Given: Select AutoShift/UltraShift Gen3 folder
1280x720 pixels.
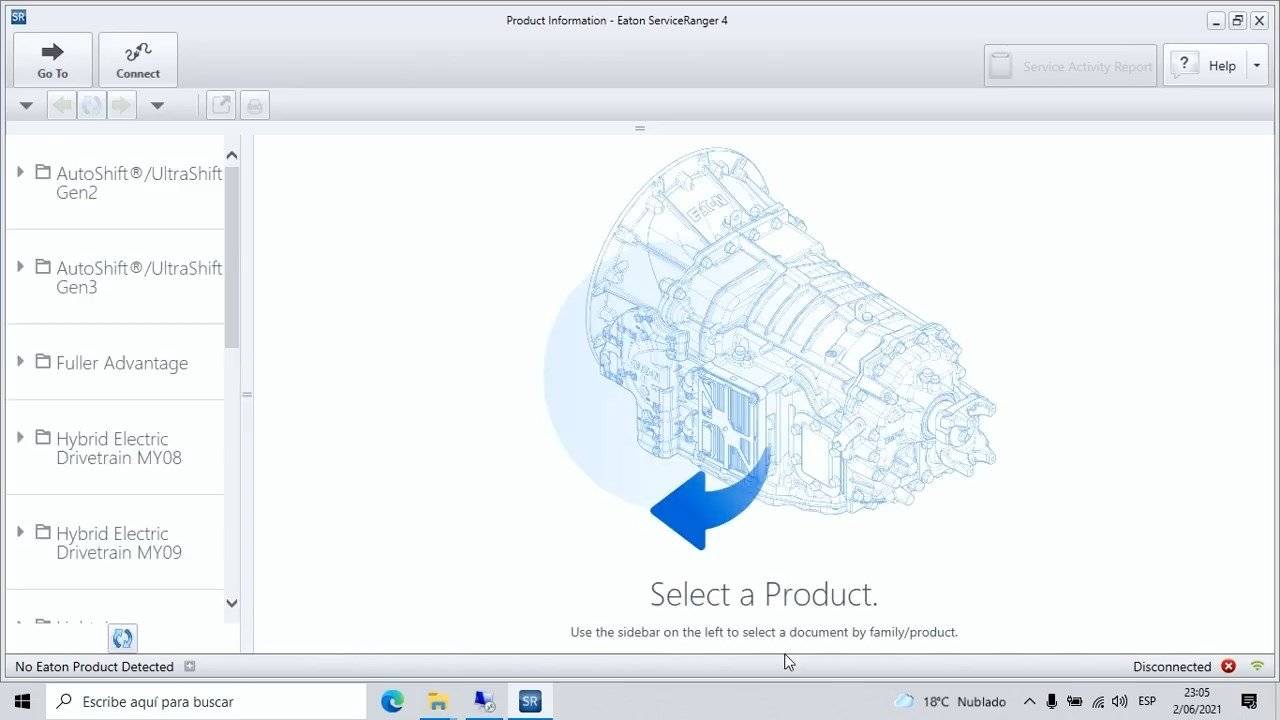Looking at the screenshot, I should point(139,277).
